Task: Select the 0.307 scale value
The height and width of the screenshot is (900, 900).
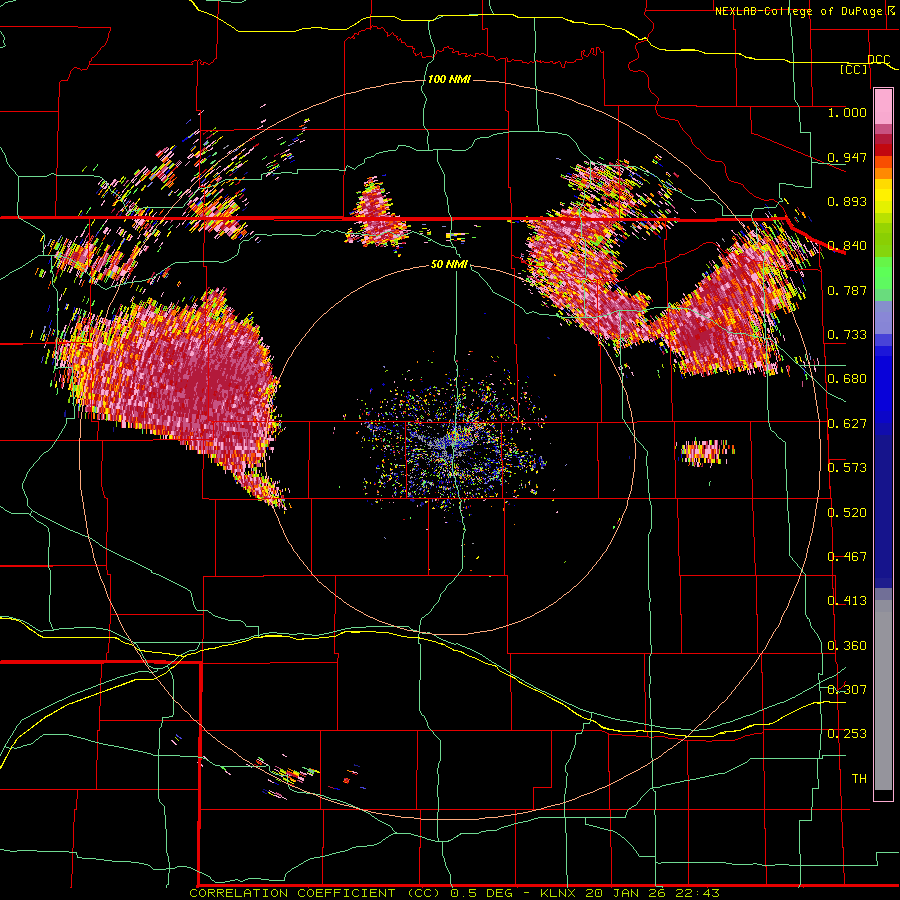Action: (847, 690)
